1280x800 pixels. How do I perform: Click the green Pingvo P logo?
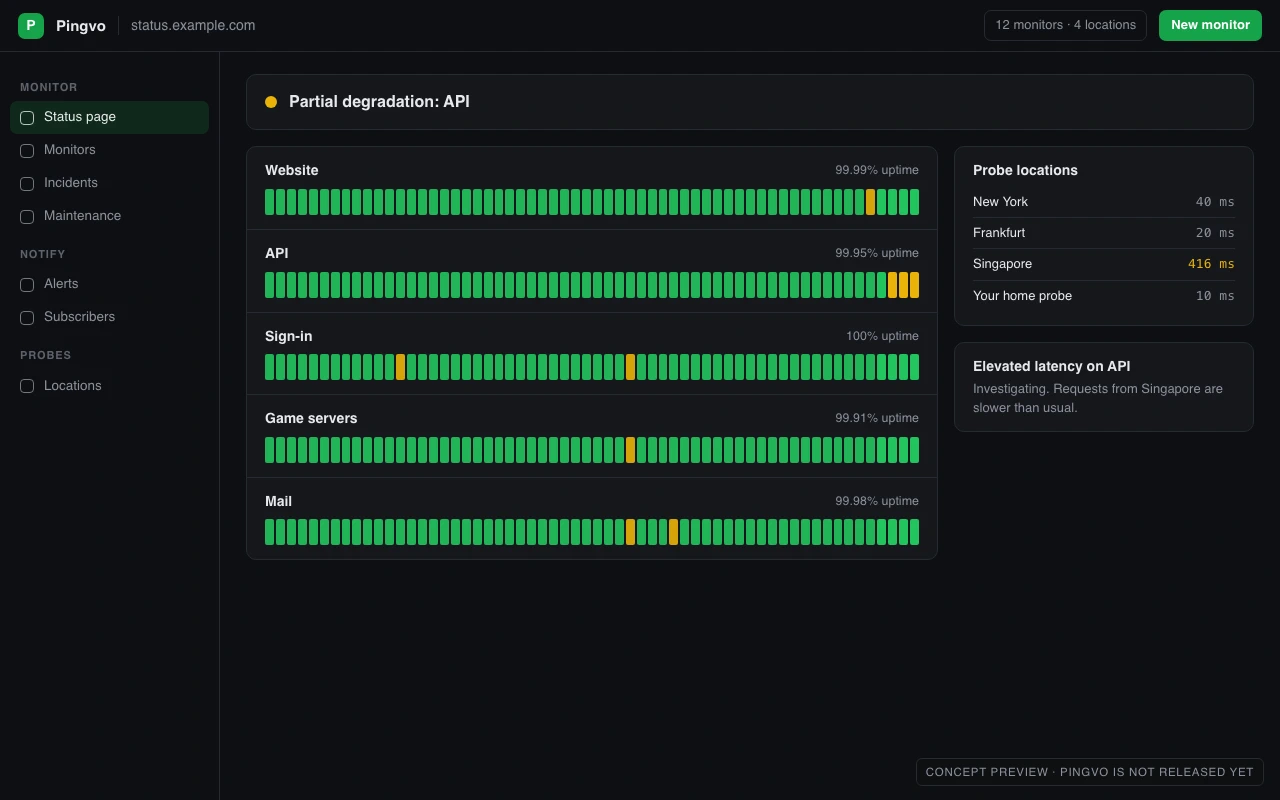click(x=31, y=26)
